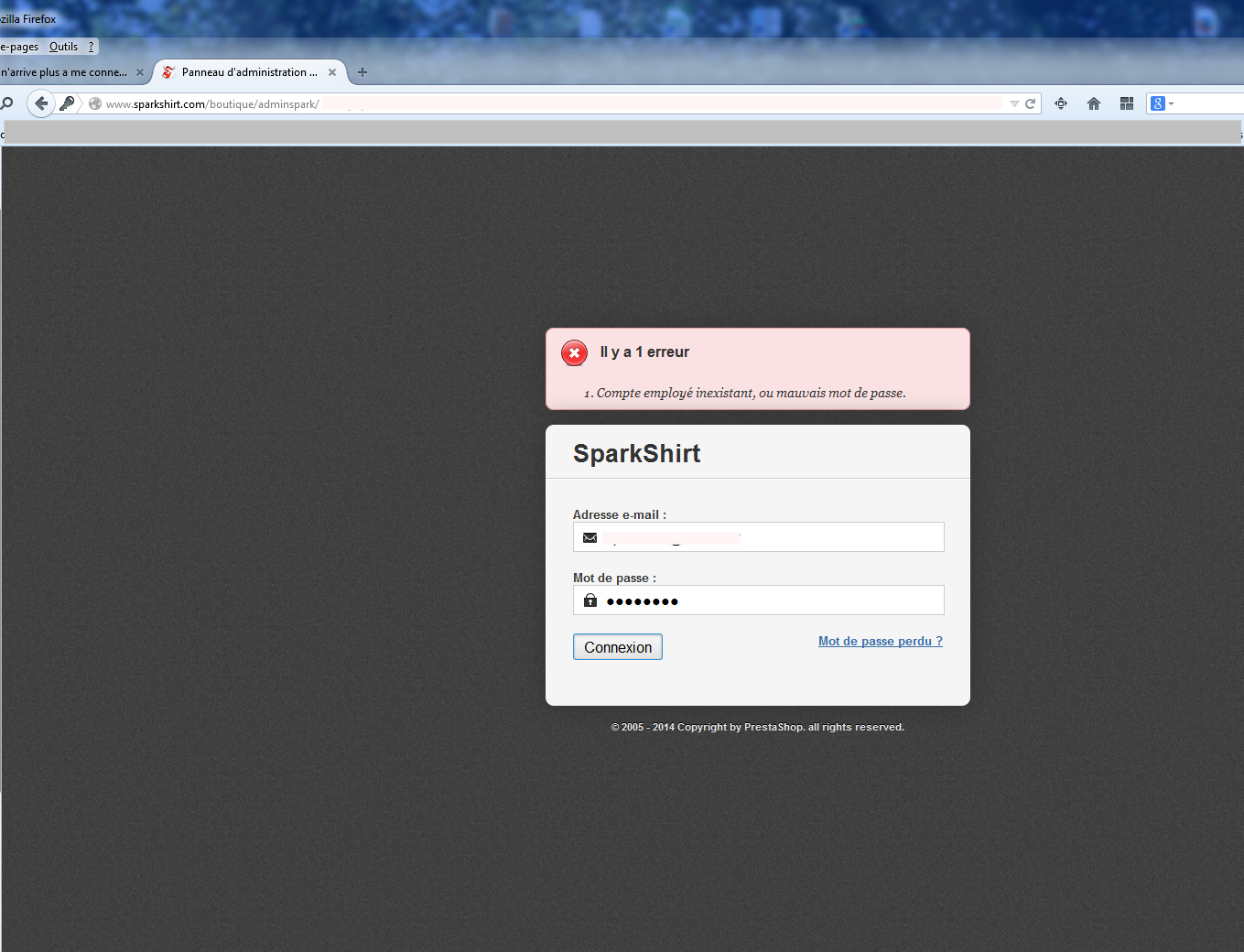Click the magnifier icon left of back button
The height and width of the screenshot is (952, 1244).
(6, 103)
